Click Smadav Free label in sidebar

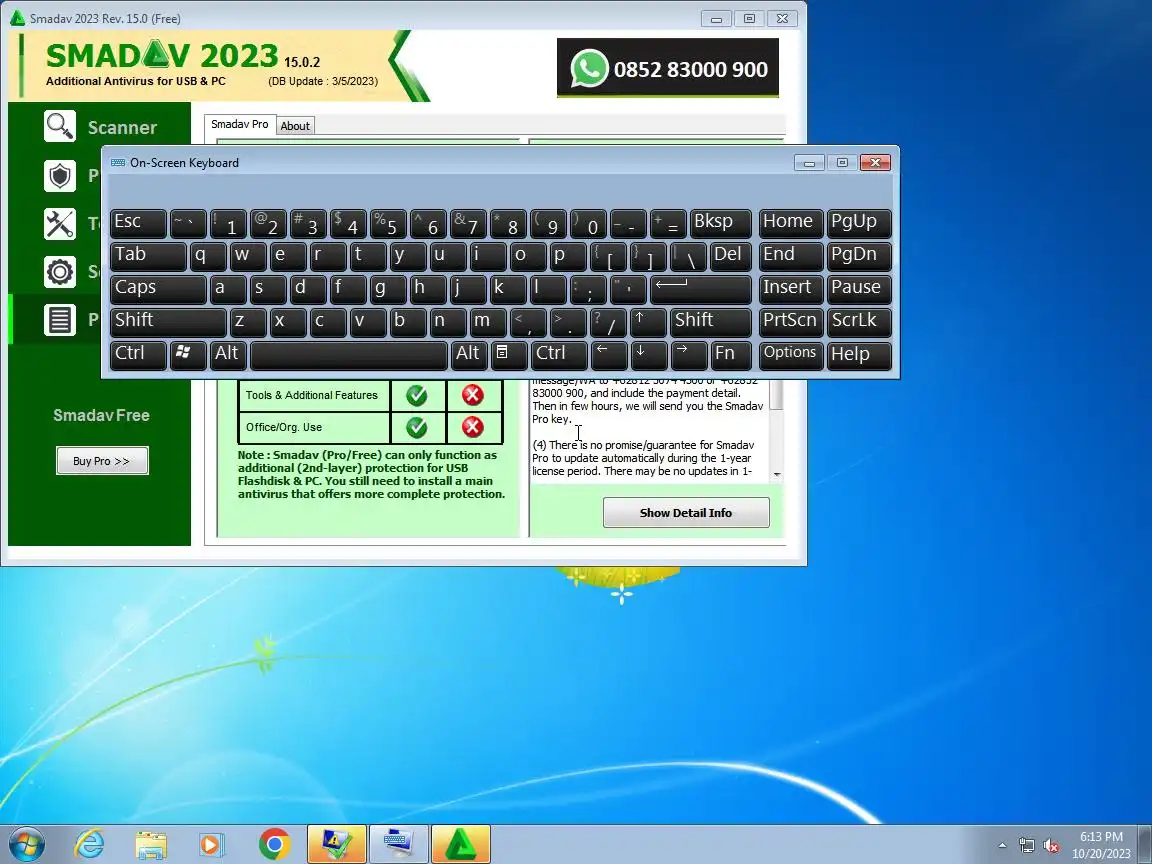[x=101, y=415]
